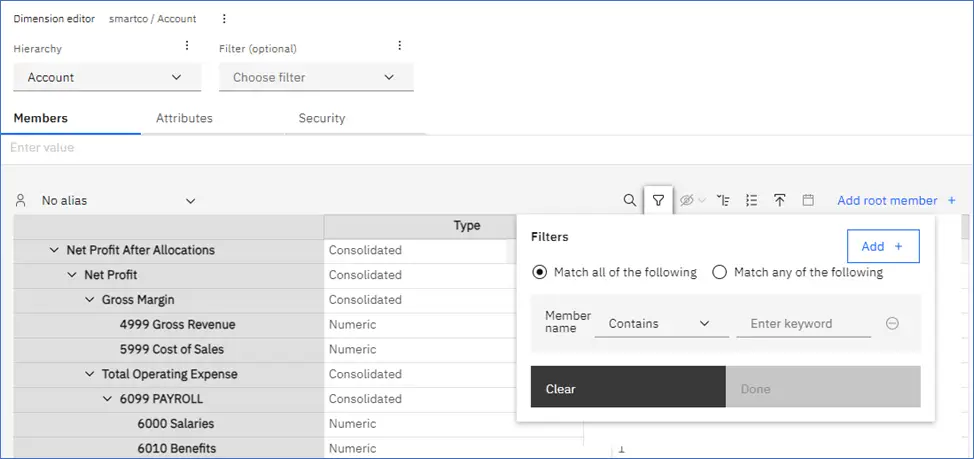974x459 pixels.
Task: Open the Choose filter dropdown
Action: [x=316, y=77]
